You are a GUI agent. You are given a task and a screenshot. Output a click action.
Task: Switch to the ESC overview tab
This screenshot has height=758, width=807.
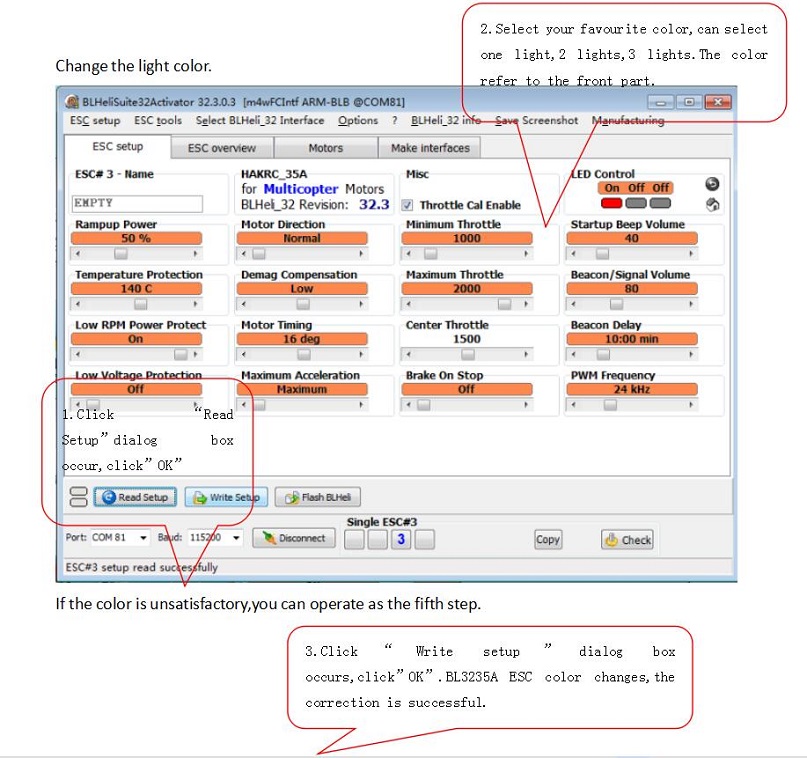(x=222, y=148)
